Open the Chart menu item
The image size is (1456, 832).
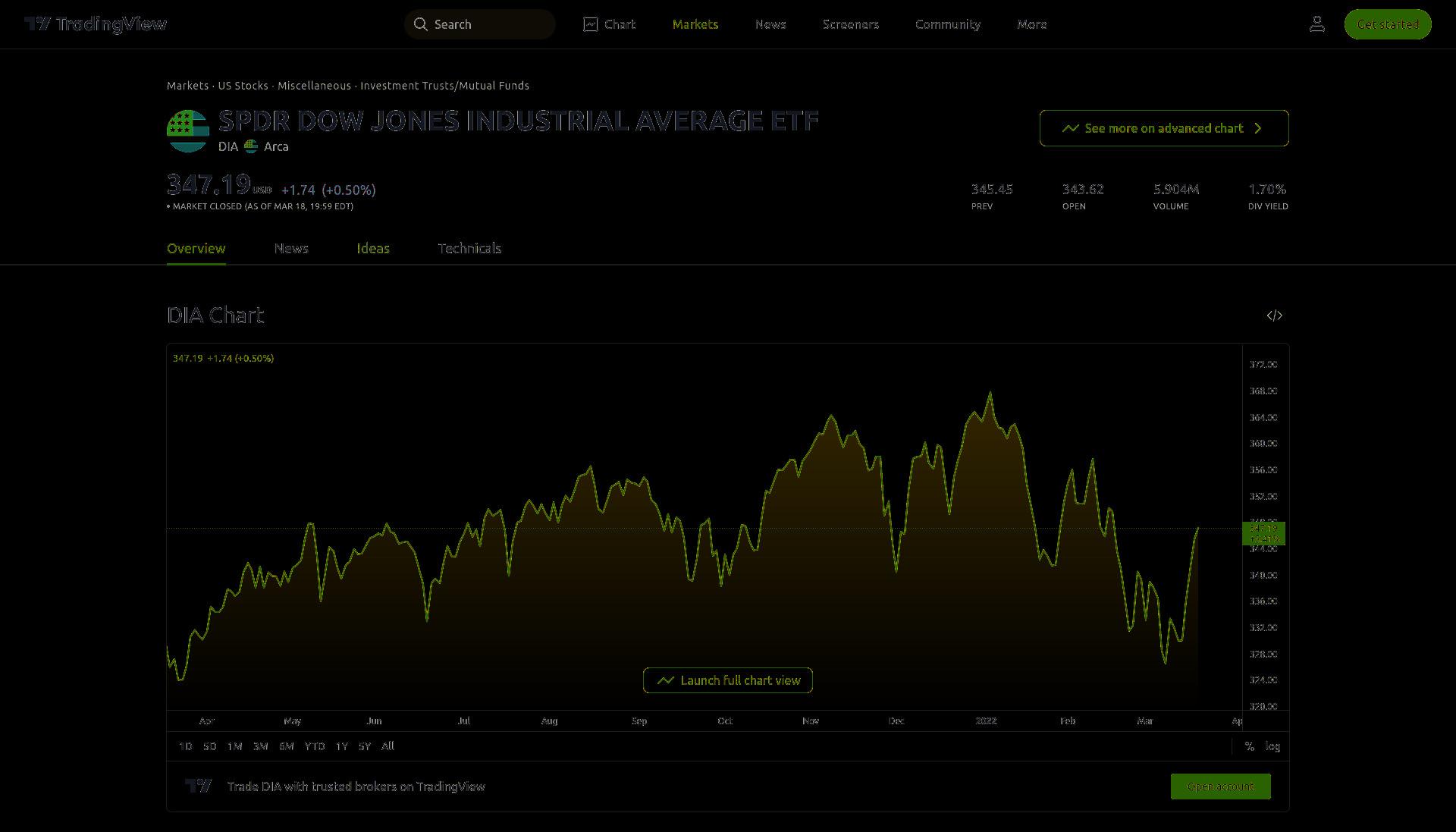click(x=610, y=24)
